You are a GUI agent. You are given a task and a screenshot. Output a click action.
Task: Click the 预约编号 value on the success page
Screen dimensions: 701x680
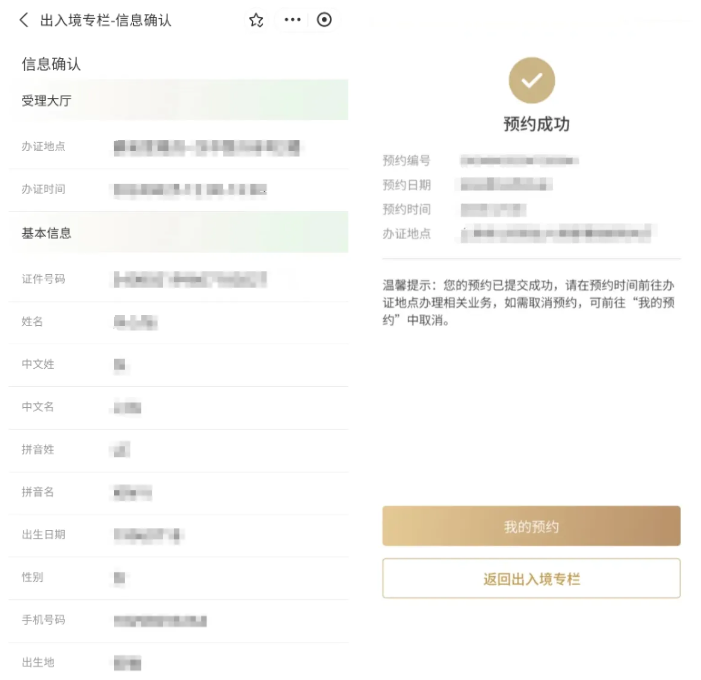point(520,160)
